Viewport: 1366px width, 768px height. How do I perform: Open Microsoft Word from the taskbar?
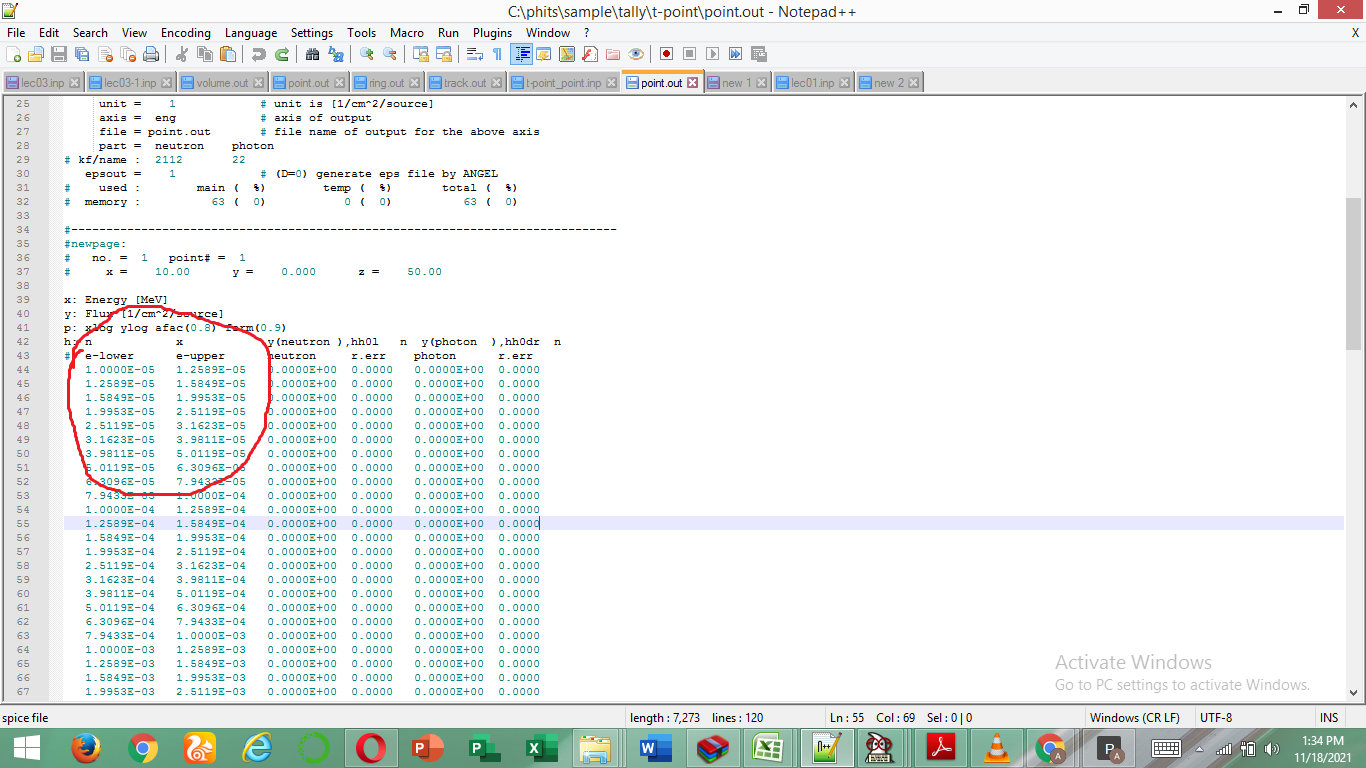pyautogui.click(x=655, y=748)
